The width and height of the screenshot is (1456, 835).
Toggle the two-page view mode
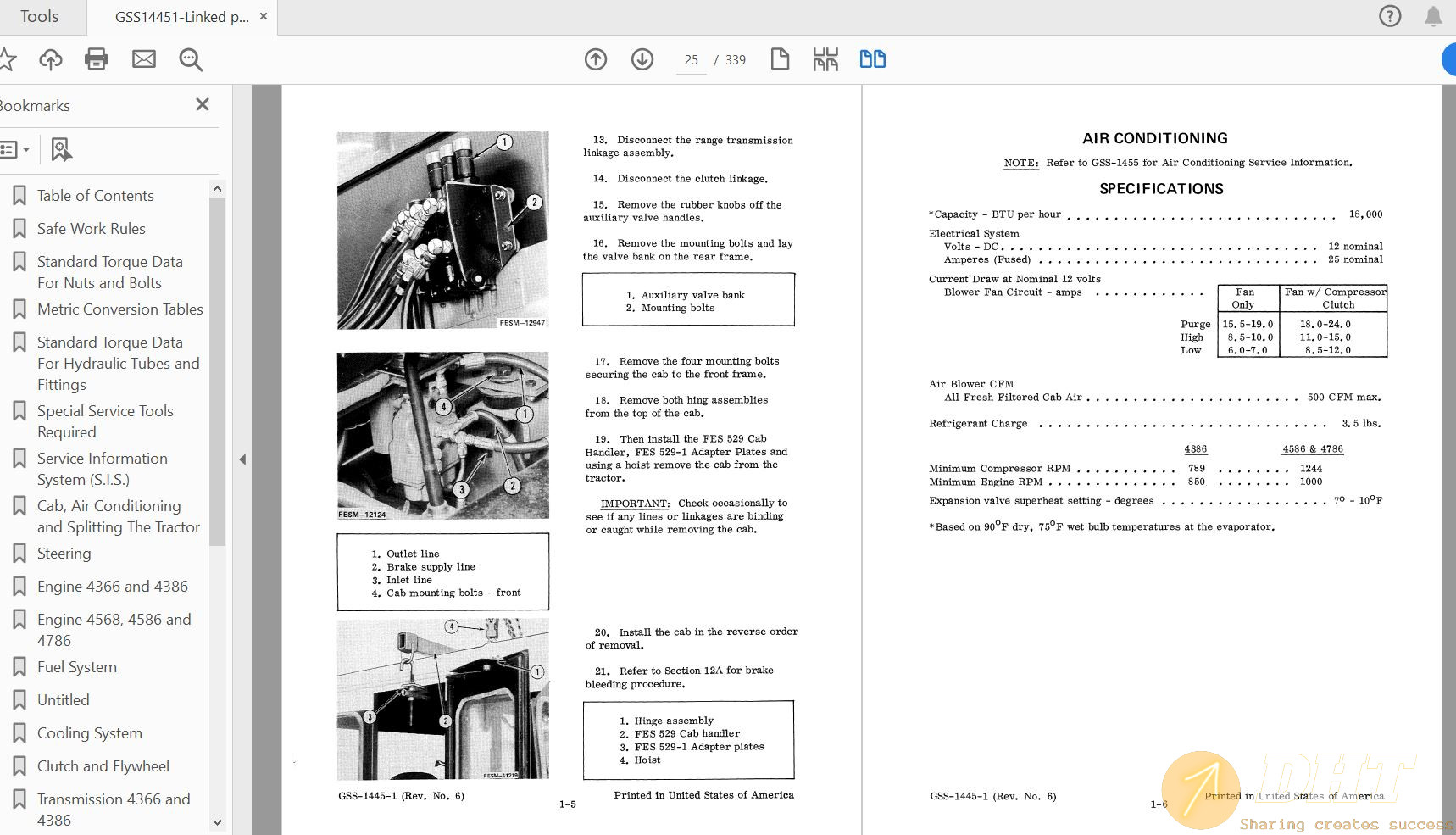pos(872,59)
